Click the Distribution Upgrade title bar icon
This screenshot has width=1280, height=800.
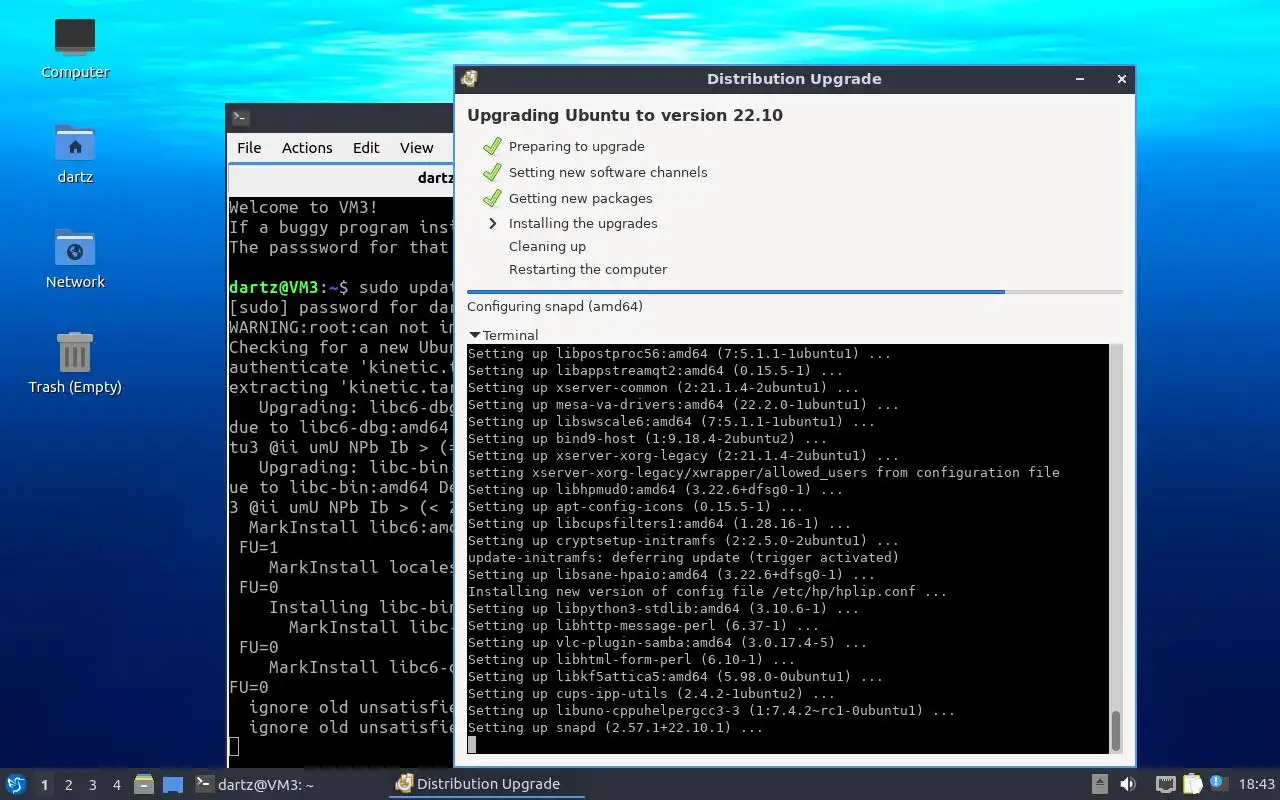click(469, 79)
